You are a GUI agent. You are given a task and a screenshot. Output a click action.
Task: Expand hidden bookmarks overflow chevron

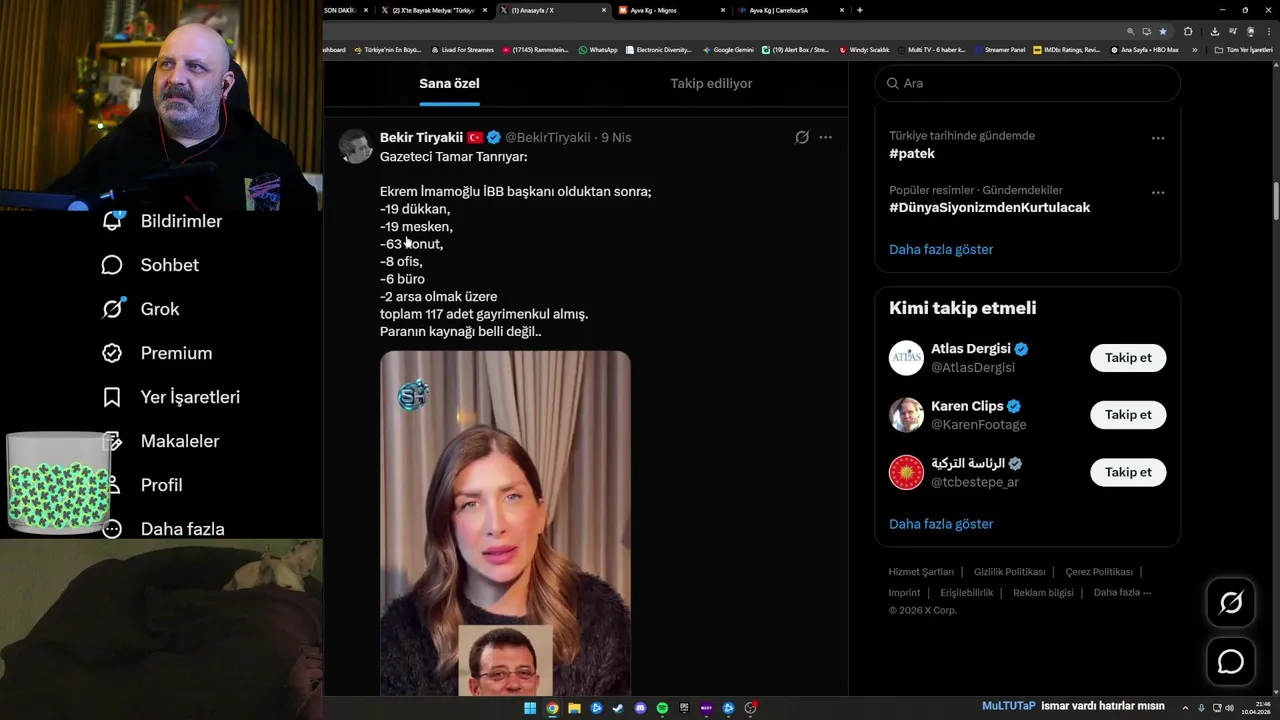pos(1194,50)
